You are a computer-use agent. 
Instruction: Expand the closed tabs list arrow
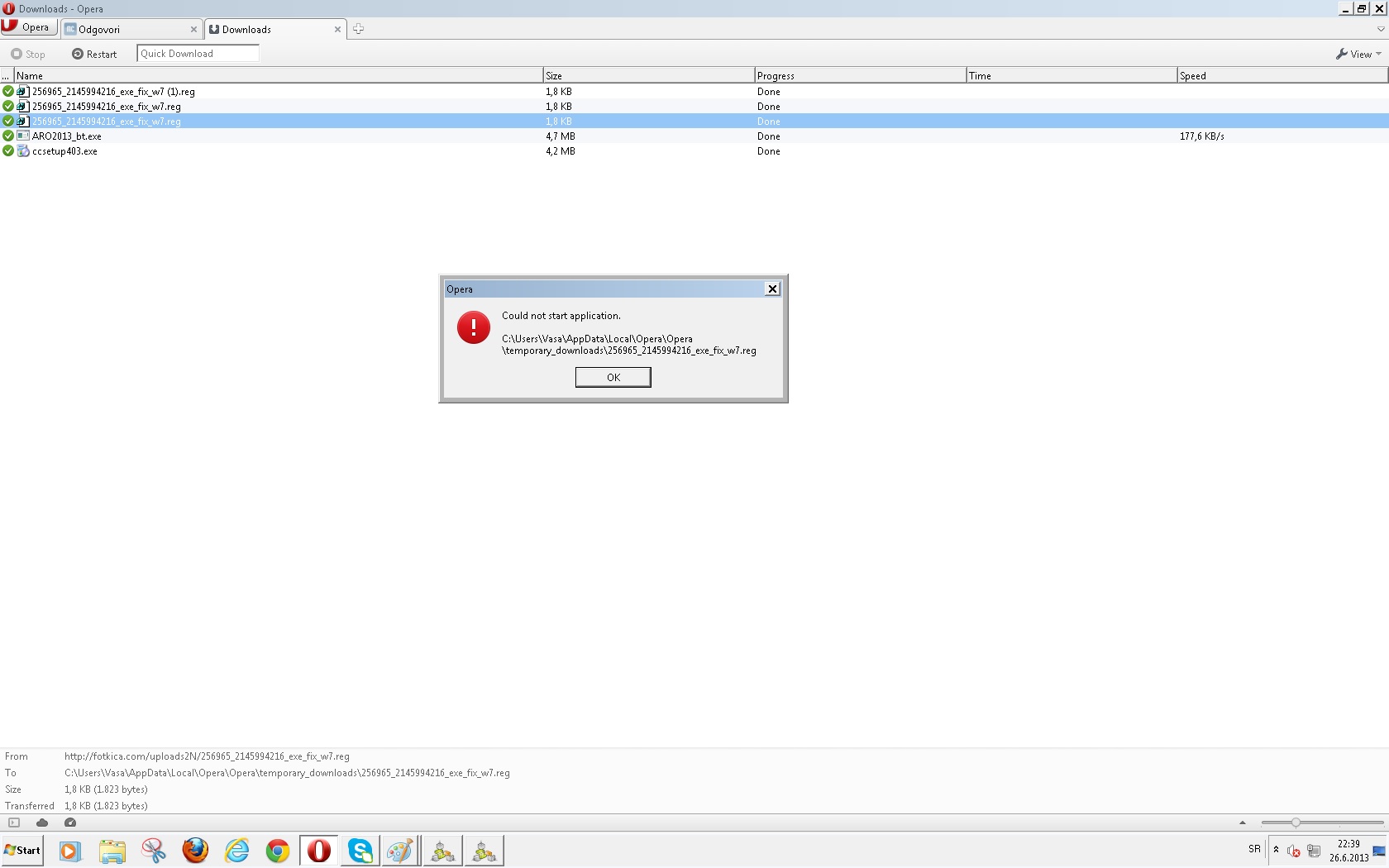tap(1380, 29)
